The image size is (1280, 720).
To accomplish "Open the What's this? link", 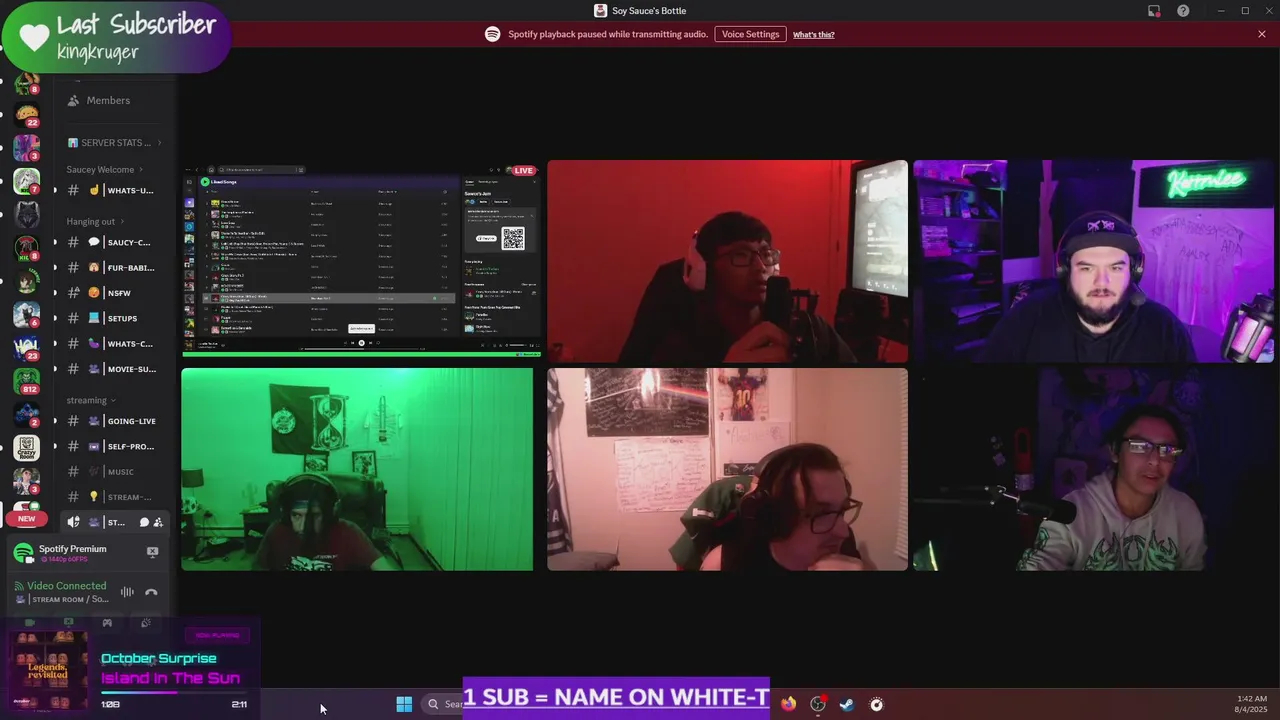I will click(813, 34).
